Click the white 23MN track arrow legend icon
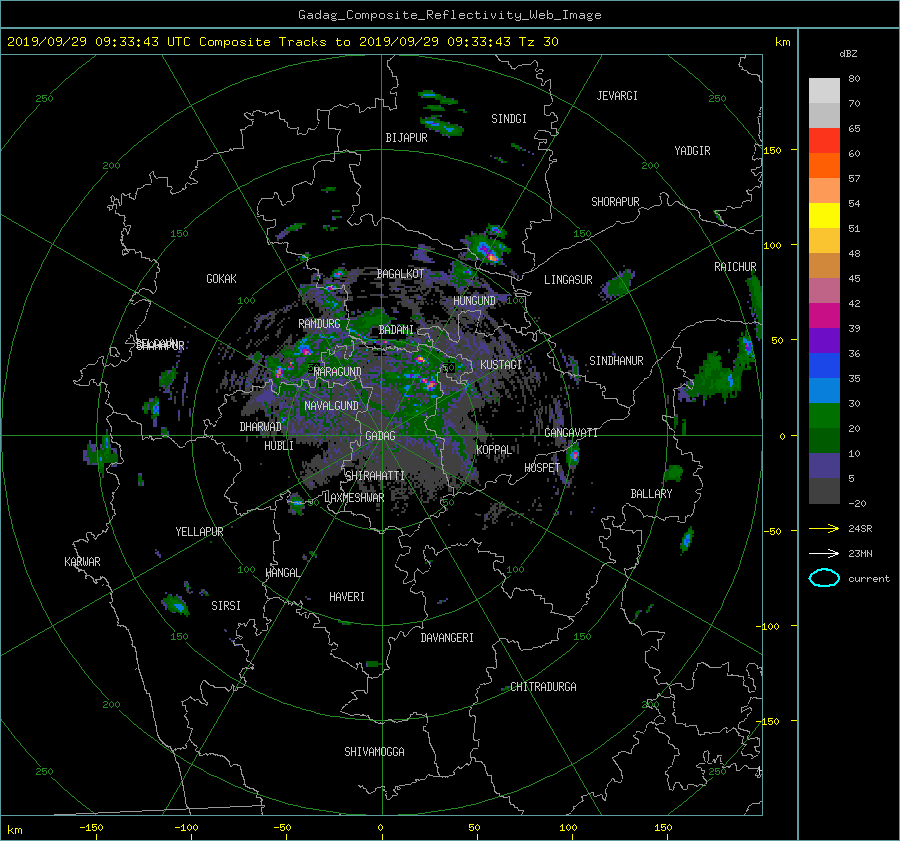The image size is (900, 841). click(x=824, y=553)
